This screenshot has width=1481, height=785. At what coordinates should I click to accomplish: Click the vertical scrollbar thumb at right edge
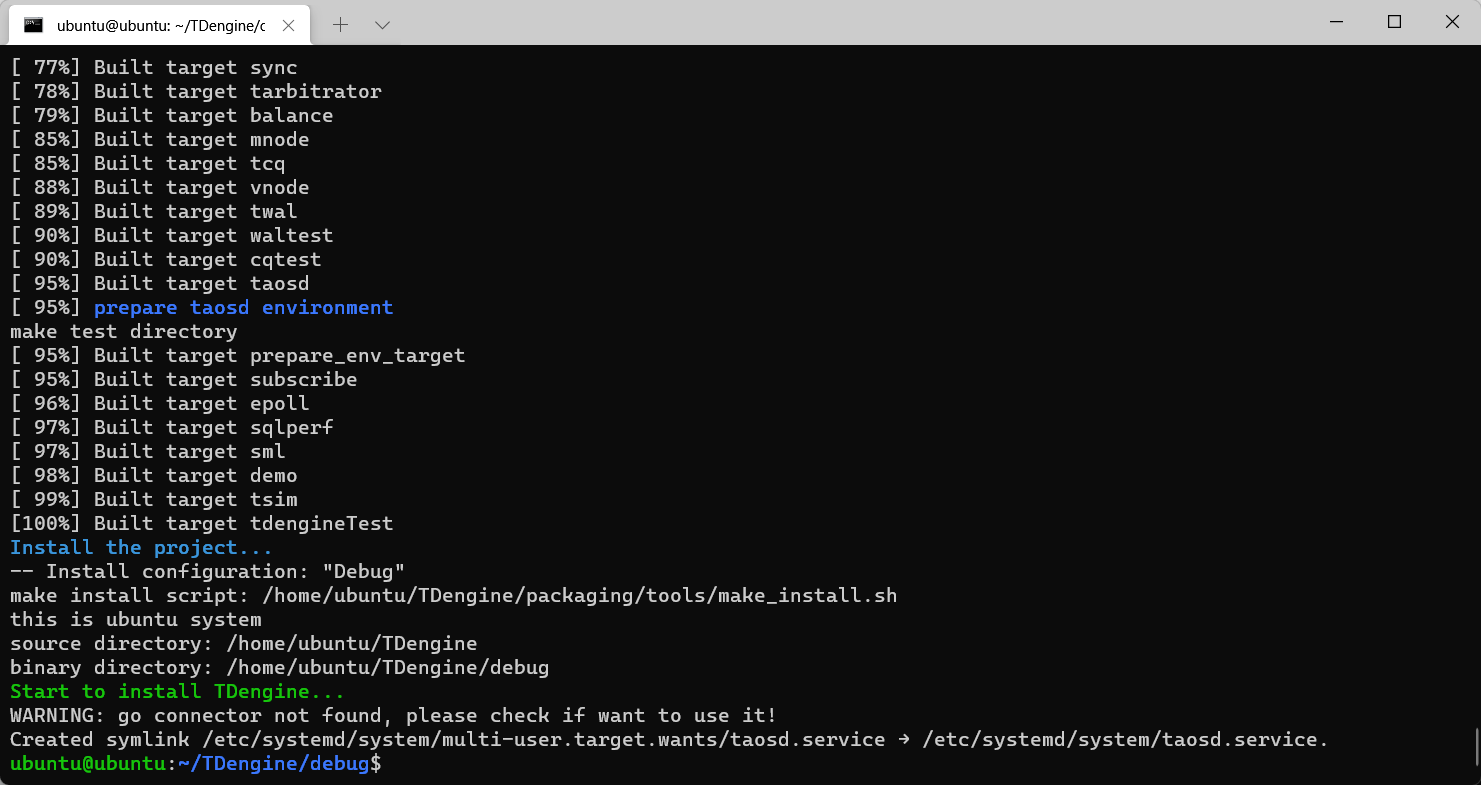click(1475, 746)
